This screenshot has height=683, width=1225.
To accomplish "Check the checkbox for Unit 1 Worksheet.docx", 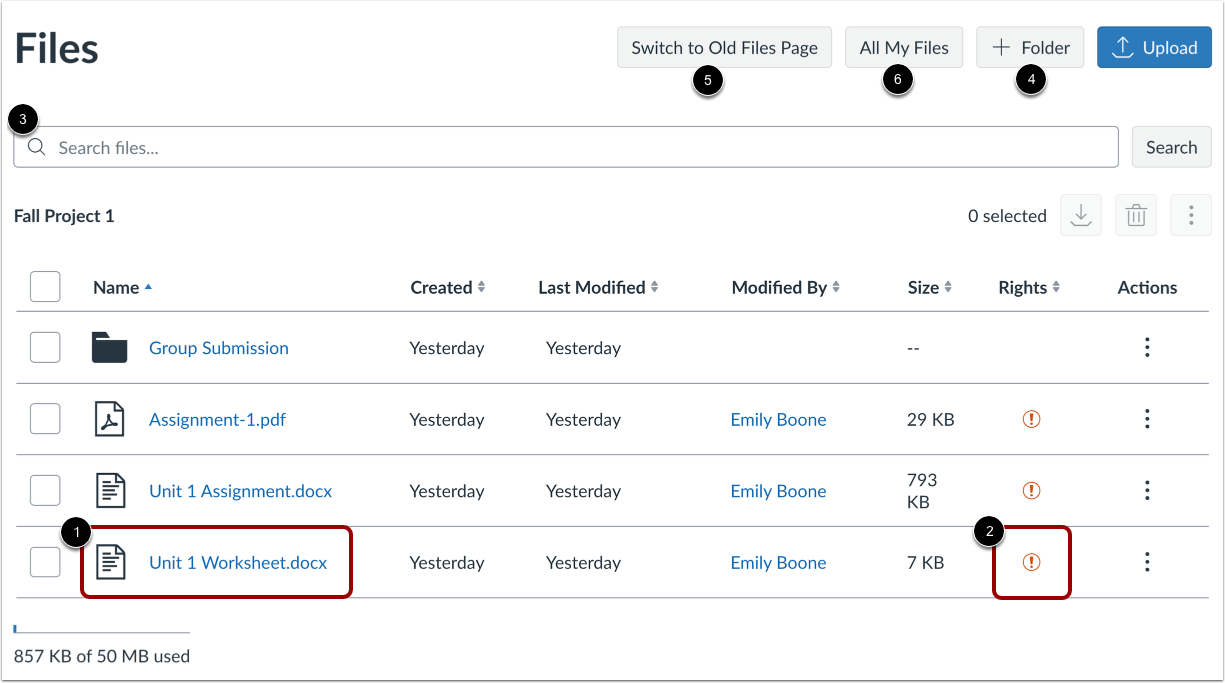I will tap(45, 562).
